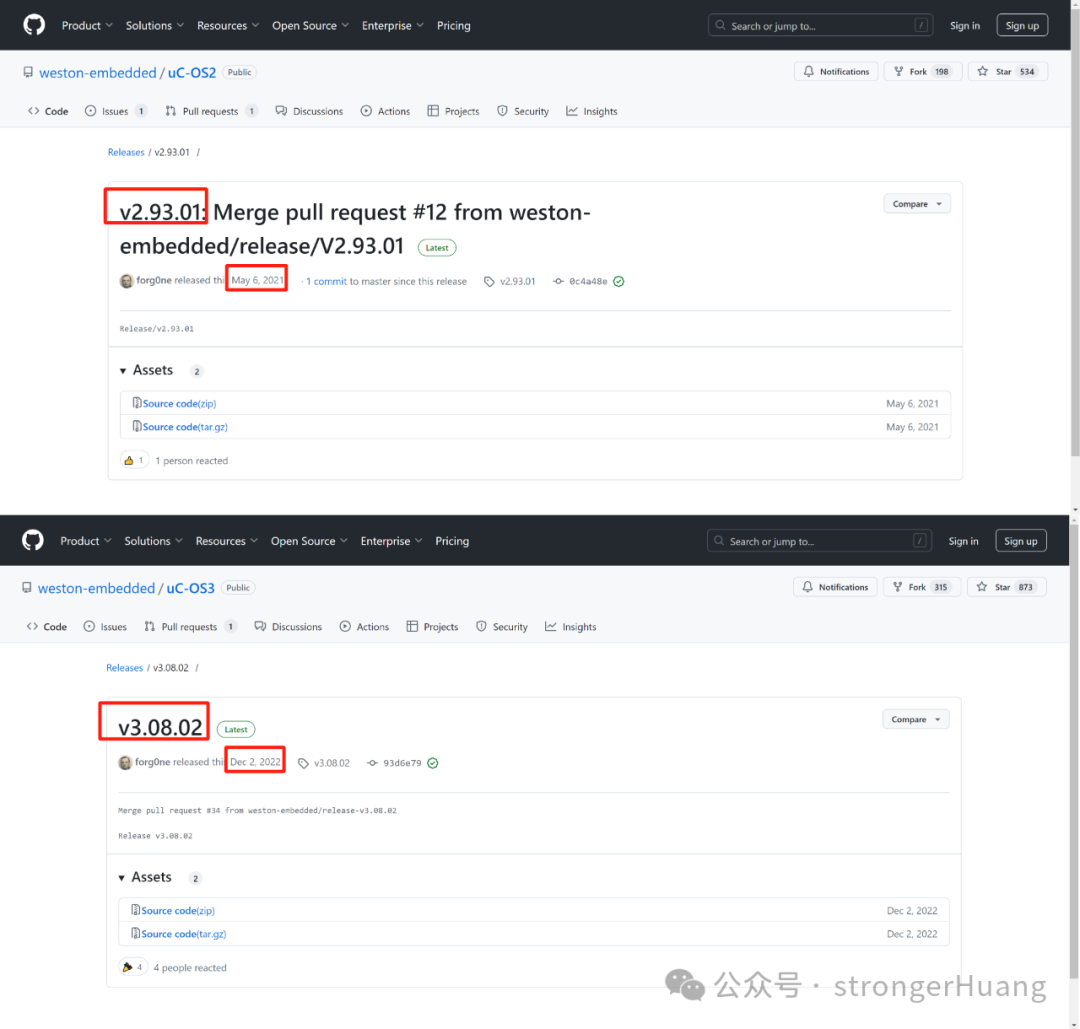Screen dimensions: 1080x1029
Task: Open Projects tab in uC-OS2 repo
Action: (453, 111)
